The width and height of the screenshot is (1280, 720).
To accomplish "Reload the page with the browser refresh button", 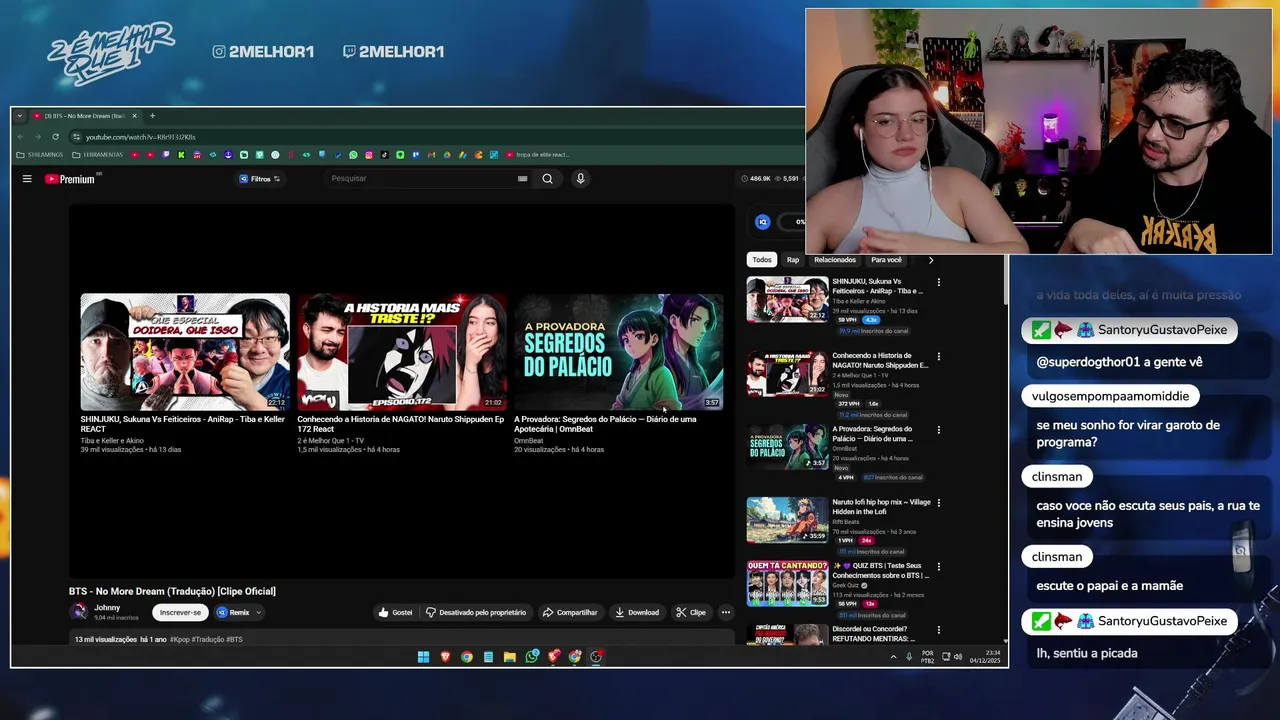I will click(55, 136).
